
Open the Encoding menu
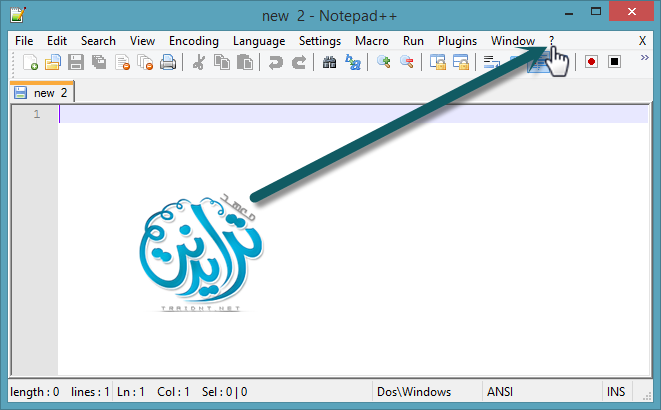point(194,41)
